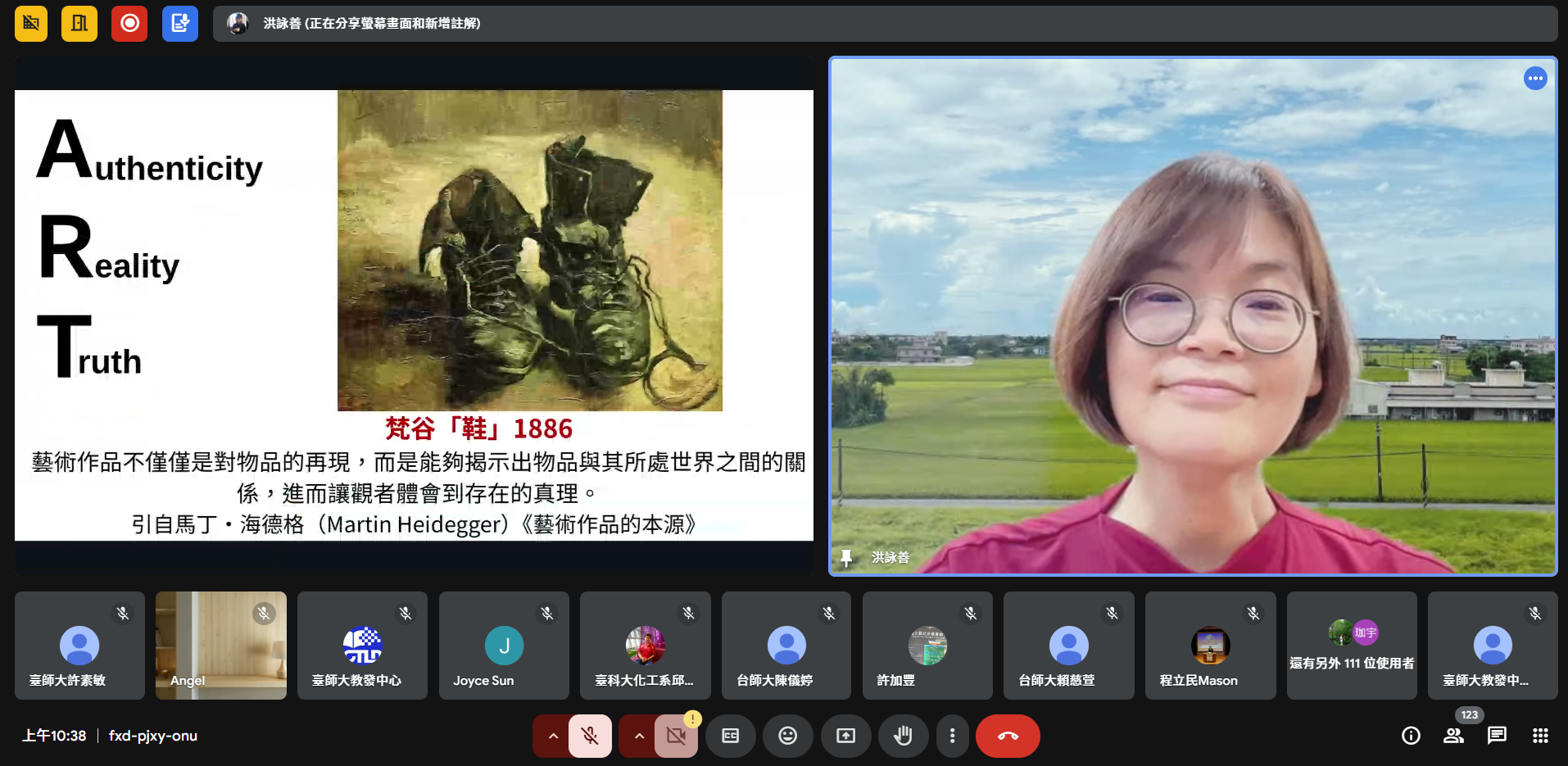This screenshot has height=766, width=1568.
Task: Select 許加豐 participant tile
Action: click(x=927, y=646)
